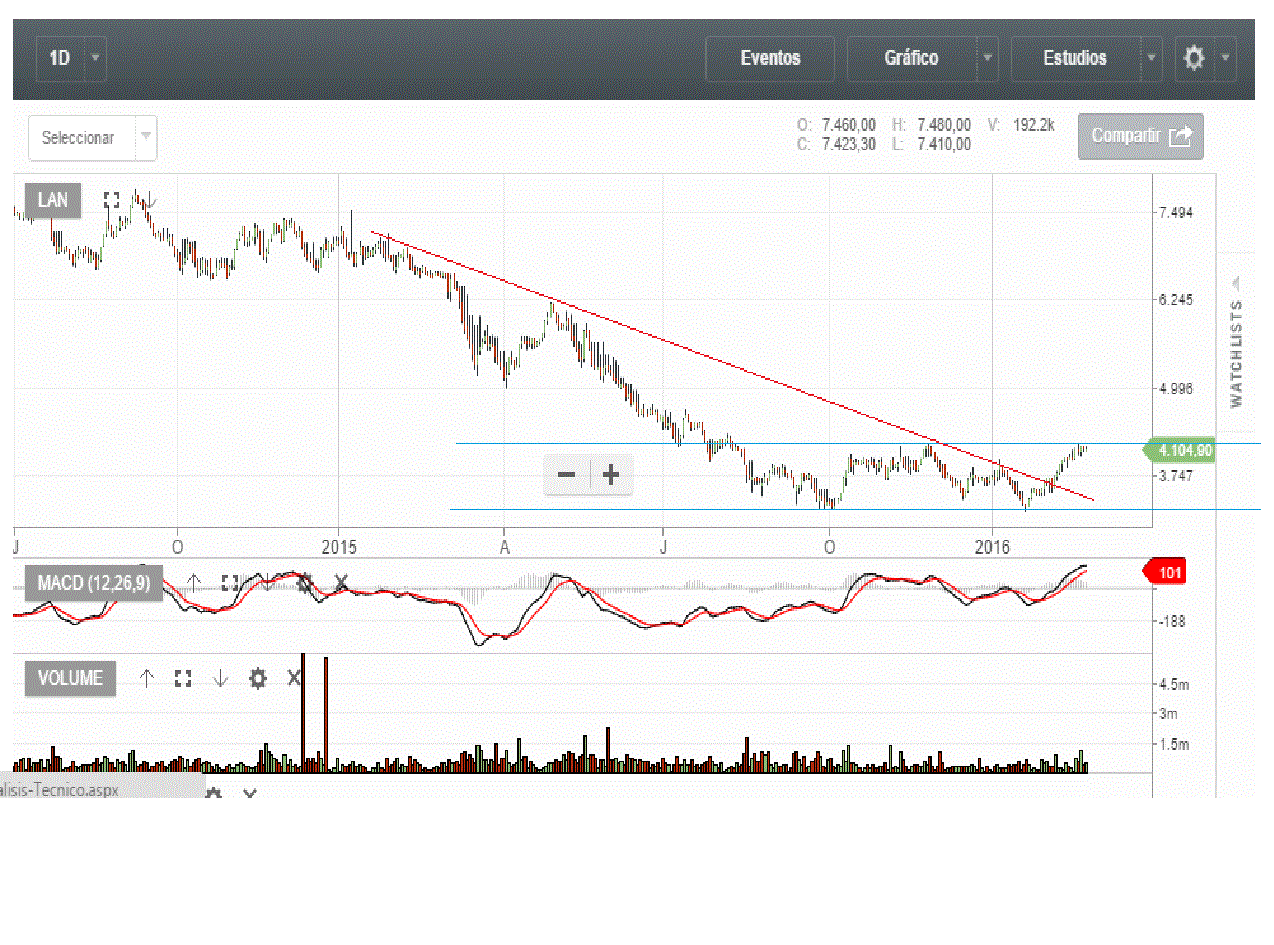Expand the Gráfico dropdown arrow
The height and width of the screenshot is (945, 1274).
pyautogui.click(x=987, y=58)
